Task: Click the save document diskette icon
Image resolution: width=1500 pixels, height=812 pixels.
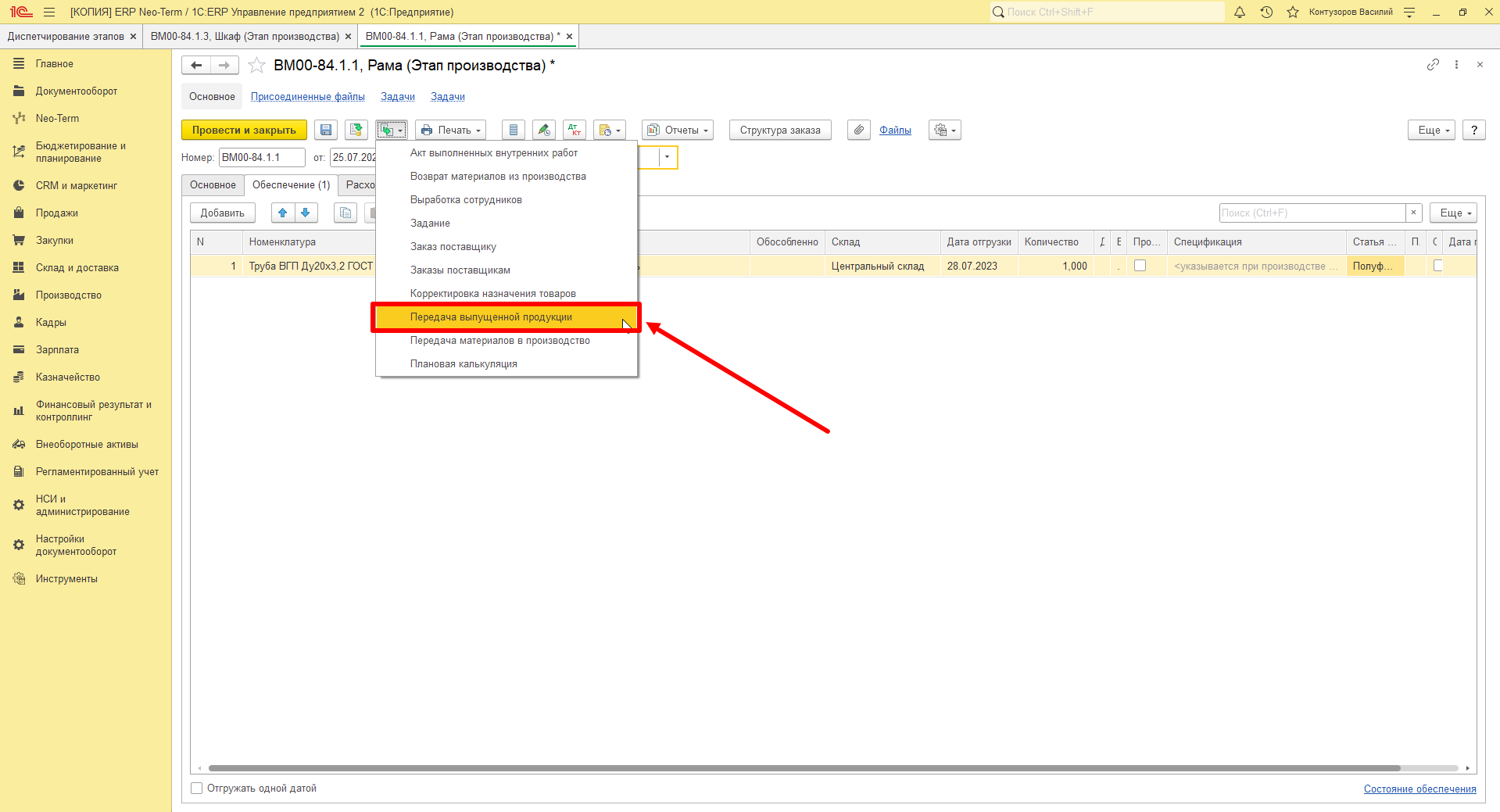Action: click(326, 131)
